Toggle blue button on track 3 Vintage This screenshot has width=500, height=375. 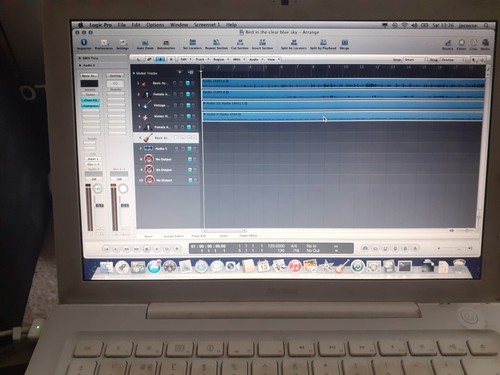tap(188, 105)
